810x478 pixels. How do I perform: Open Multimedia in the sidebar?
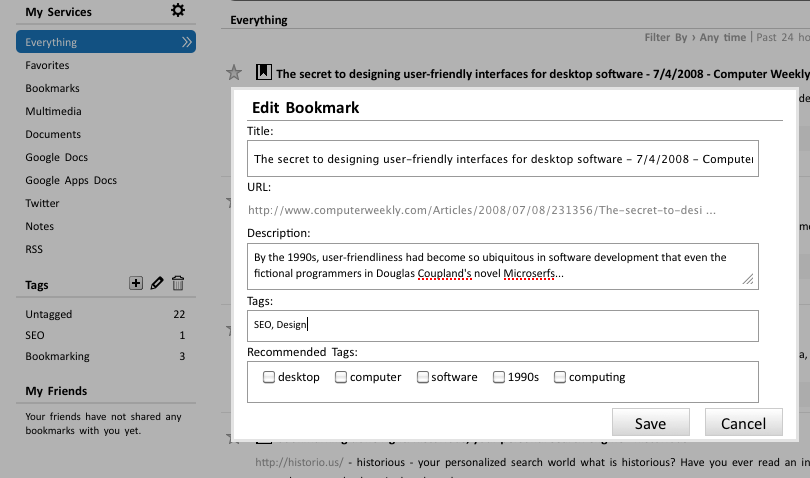pyautogui.click(x=53, y=111)
